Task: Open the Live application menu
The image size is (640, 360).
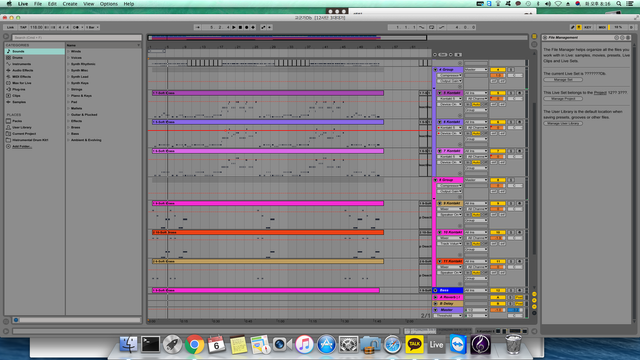Action: (x=23, y=4)
